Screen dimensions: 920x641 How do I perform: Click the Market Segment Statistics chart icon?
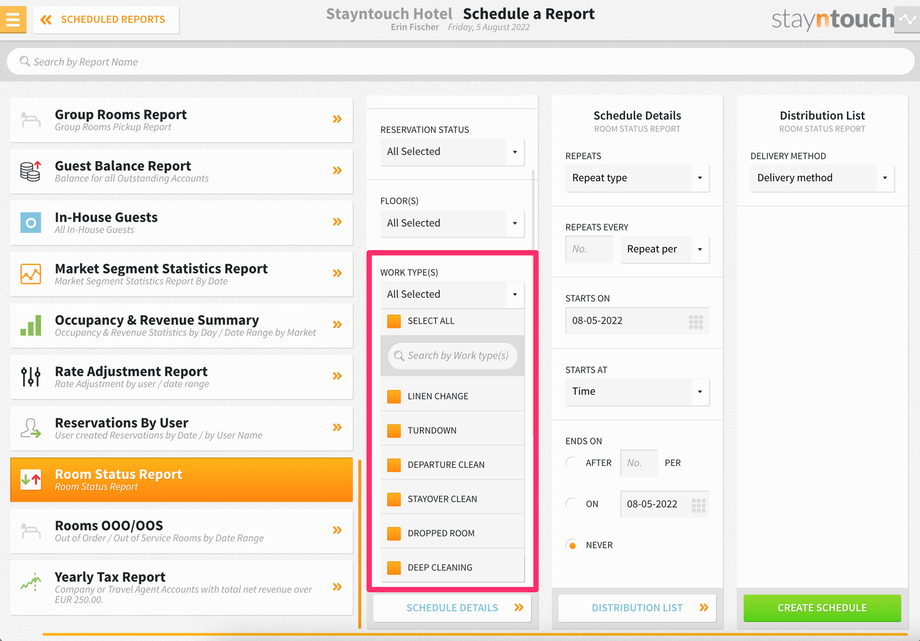click(x=31, y=274)
